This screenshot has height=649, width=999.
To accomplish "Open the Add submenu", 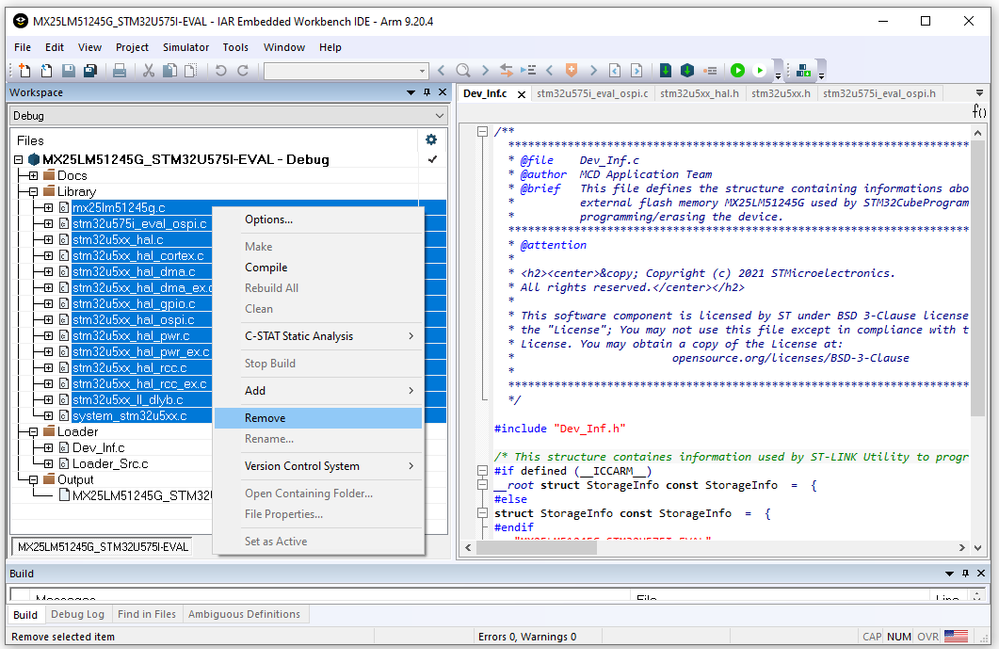I will [x=319, y=390].
